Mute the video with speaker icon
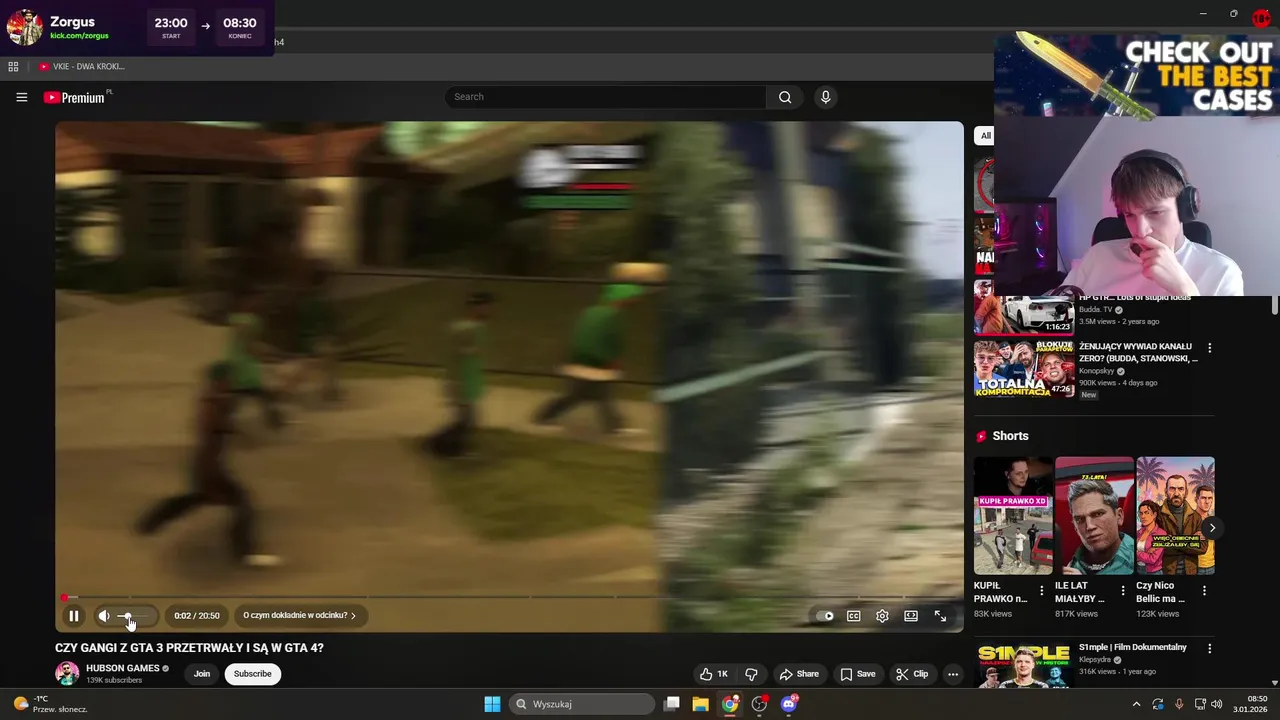 click(x=104, y=616)
